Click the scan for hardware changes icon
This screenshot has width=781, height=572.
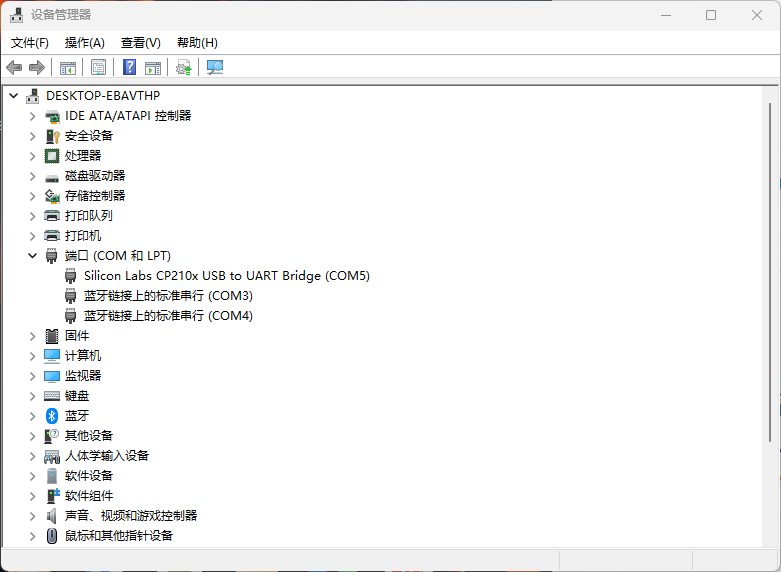(x=215, y=67)
